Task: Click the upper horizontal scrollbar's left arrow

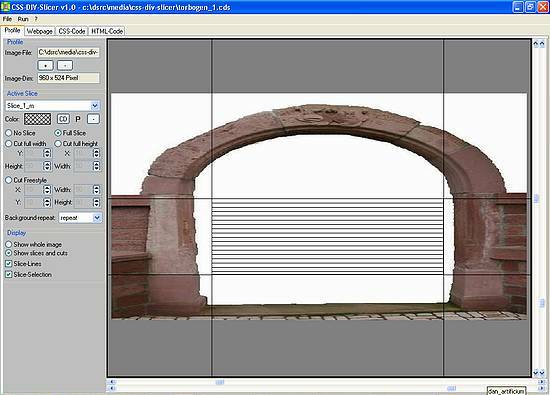Action: [x=112, y=382]
